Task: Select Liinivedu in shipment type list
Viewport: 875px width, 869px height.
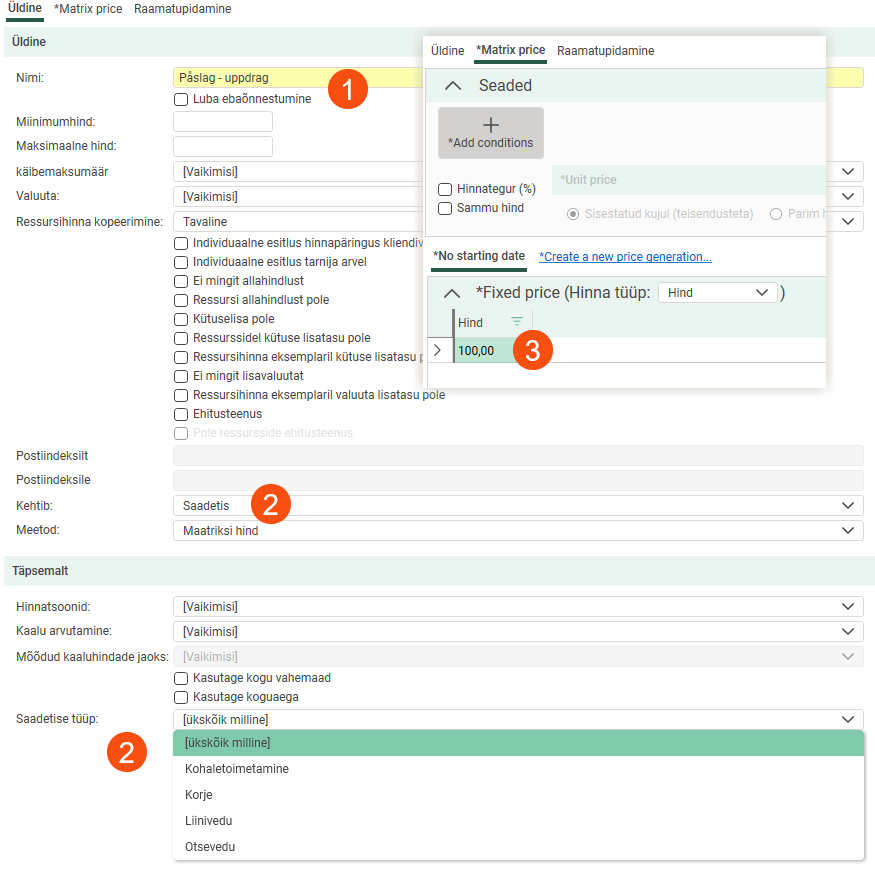Action: click(208, 821)
